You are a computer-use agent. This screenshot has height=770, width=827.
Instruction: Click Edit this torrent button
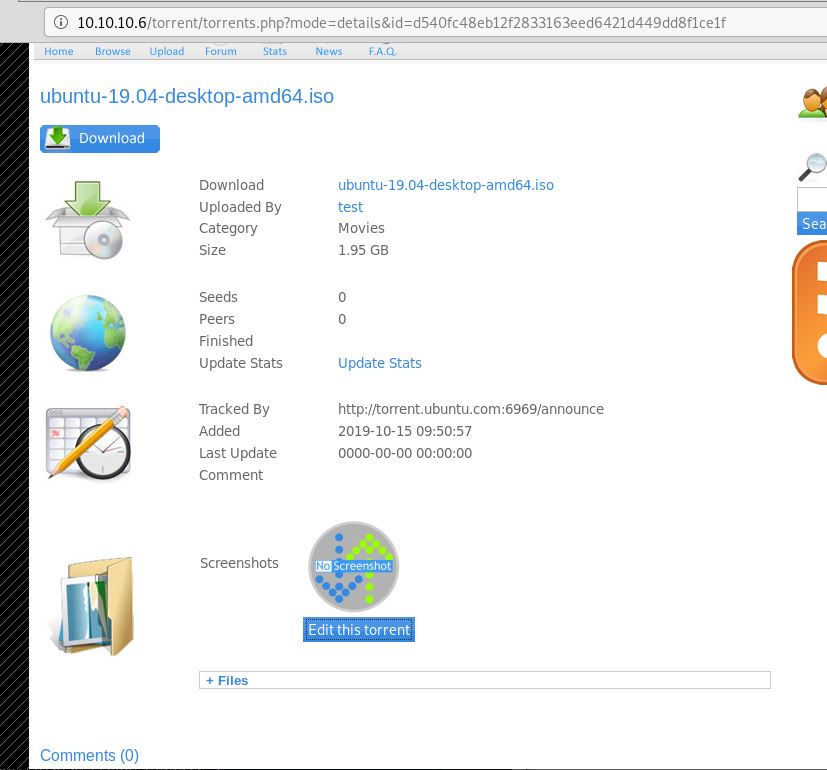click(359, 630)
